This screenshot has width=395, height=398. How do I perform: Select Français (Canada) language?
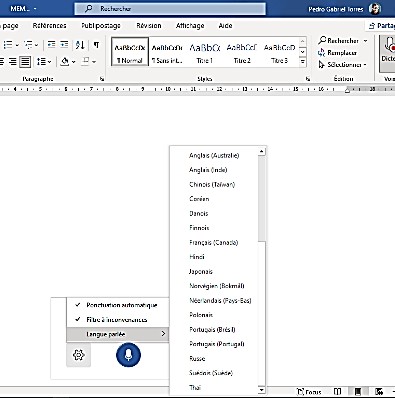point(214,242)
